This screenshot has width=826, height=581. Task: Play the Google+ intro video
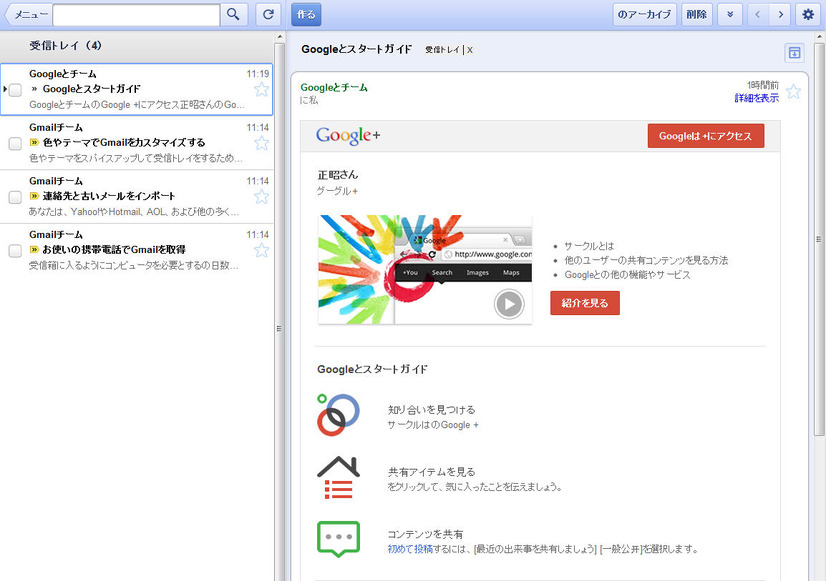pos(509,304)
